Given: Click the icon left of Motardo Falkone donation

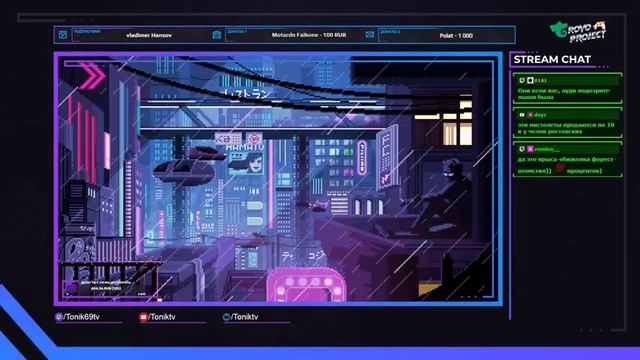Looking at the screenshot, I should (216, 35).
